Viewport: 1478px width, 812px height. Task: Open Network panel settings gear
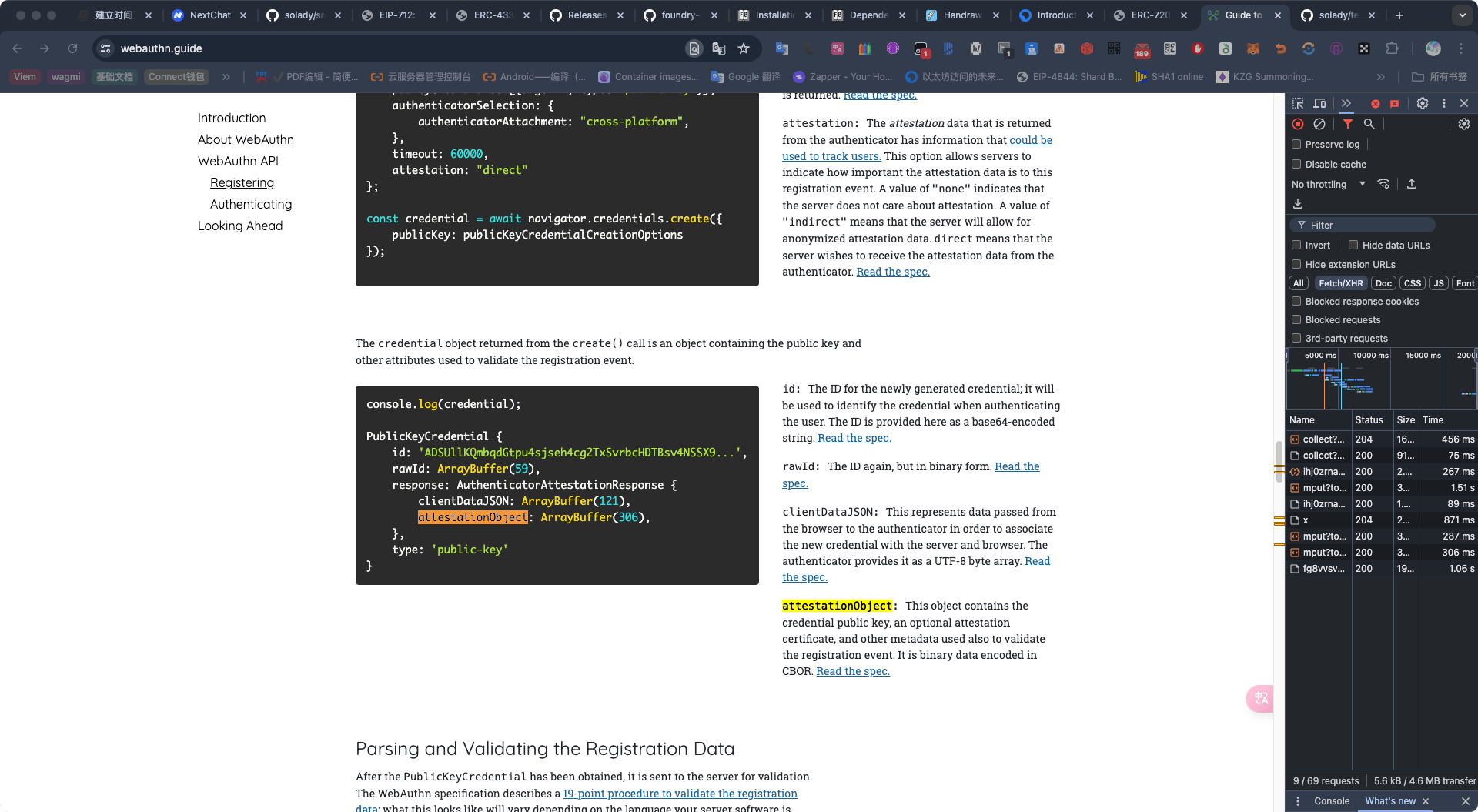click(x=1464, y=124)
